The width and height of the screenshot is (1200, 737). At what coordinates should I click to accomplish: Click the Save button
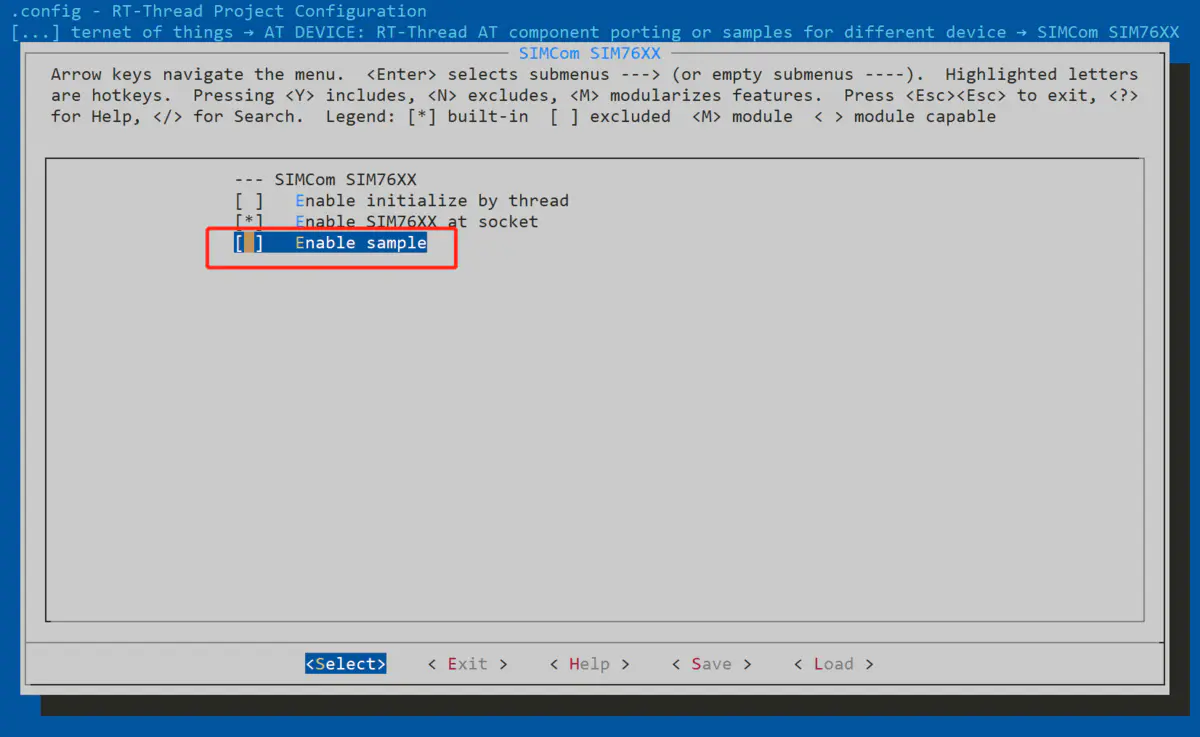711,664
